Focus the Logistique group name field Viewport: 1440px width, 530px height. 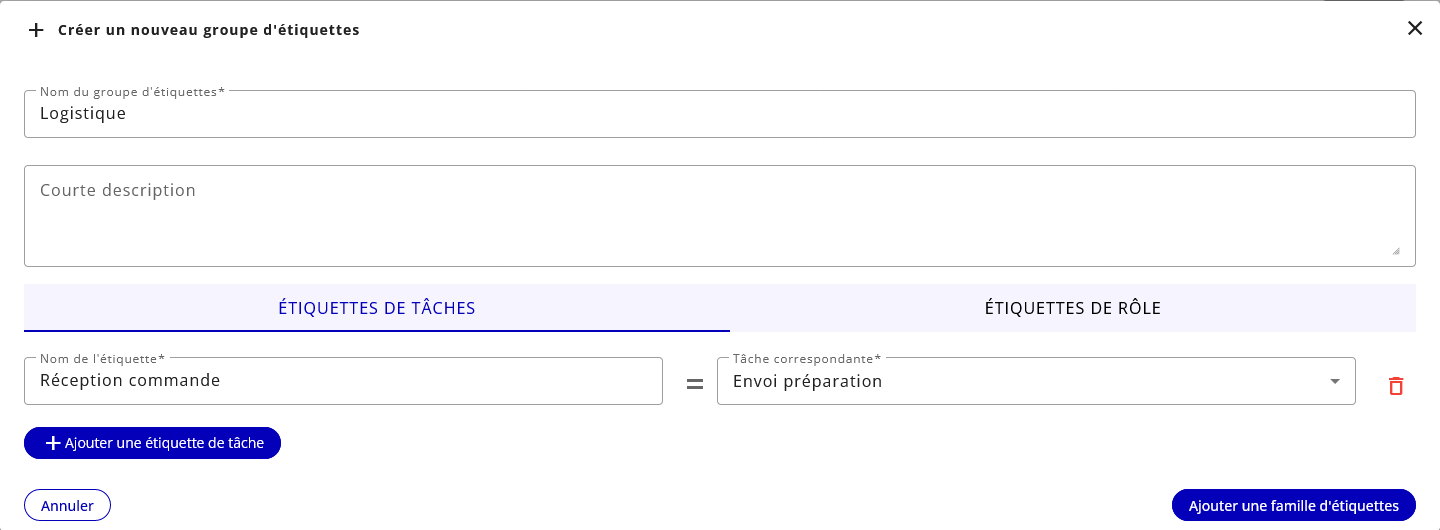pyautogui.click(x=719, y=114)
